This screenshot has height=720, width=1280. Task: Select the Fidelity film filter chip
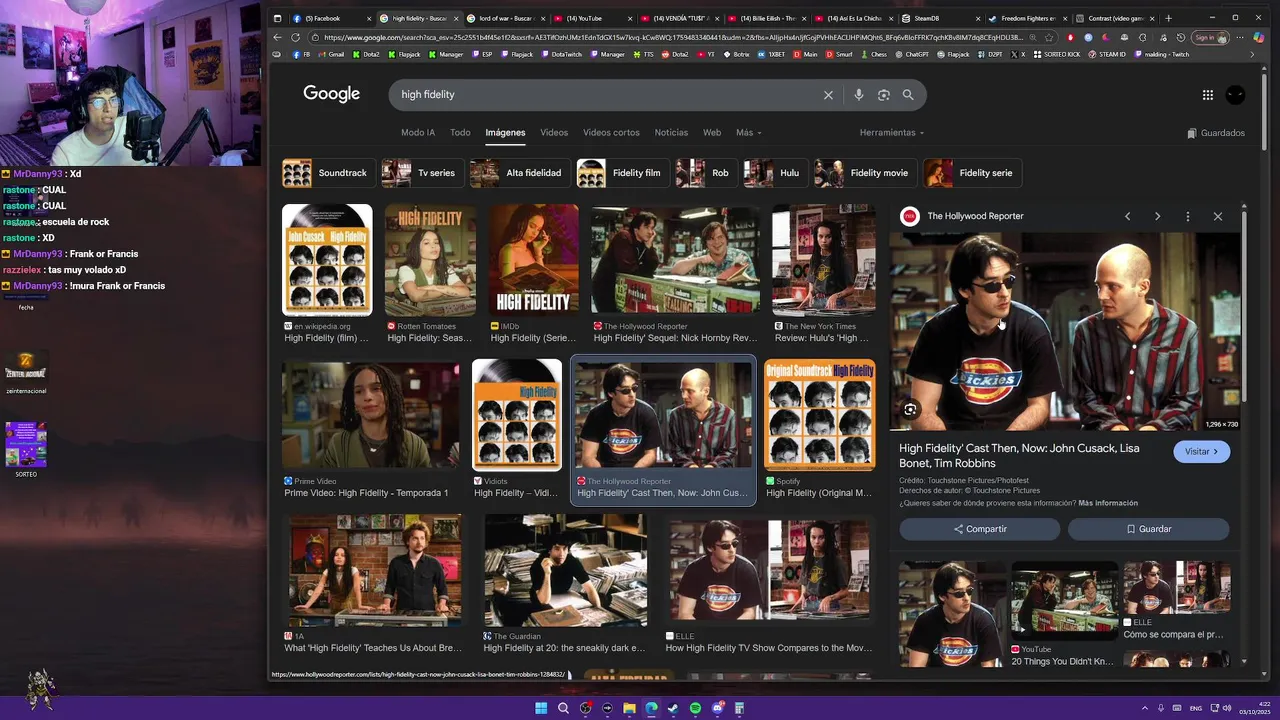[x=622, y=173]
